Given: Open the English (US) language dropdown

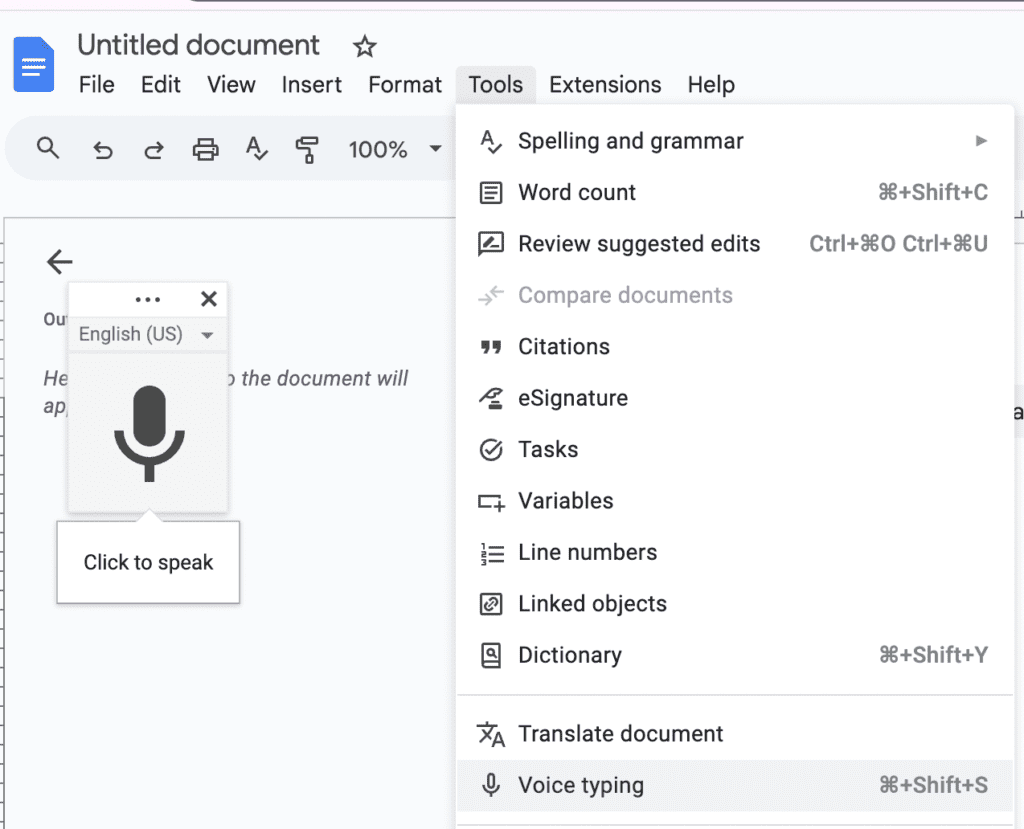Looking at the screenshot, I should (x=147, y=334).
